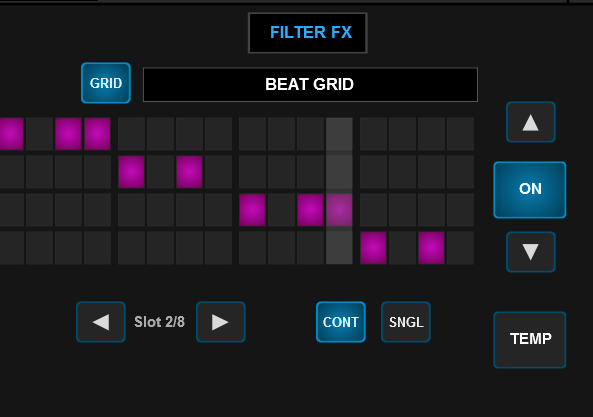The height and width of the screenshot is (417, 593).
Task: Disable highlighted magenta cell in third row
Action: [x=339, y=210]
